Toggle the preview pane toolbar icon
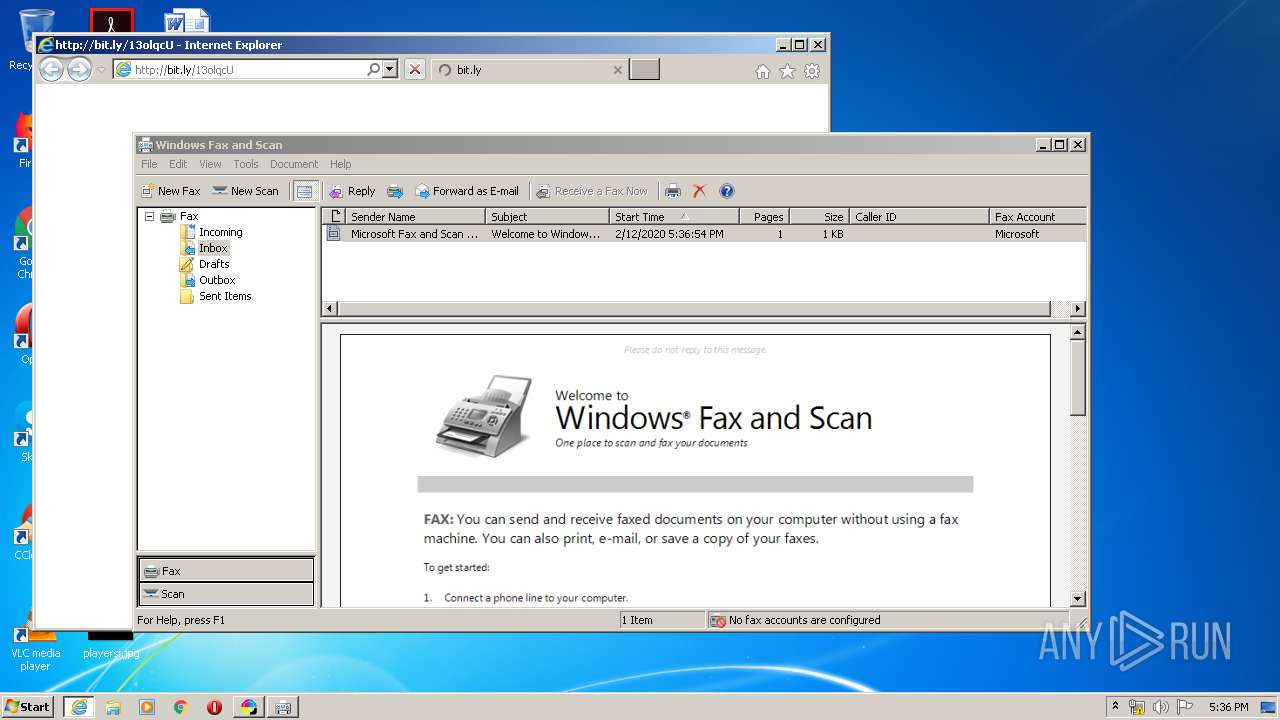 click(x=305, y=191)
